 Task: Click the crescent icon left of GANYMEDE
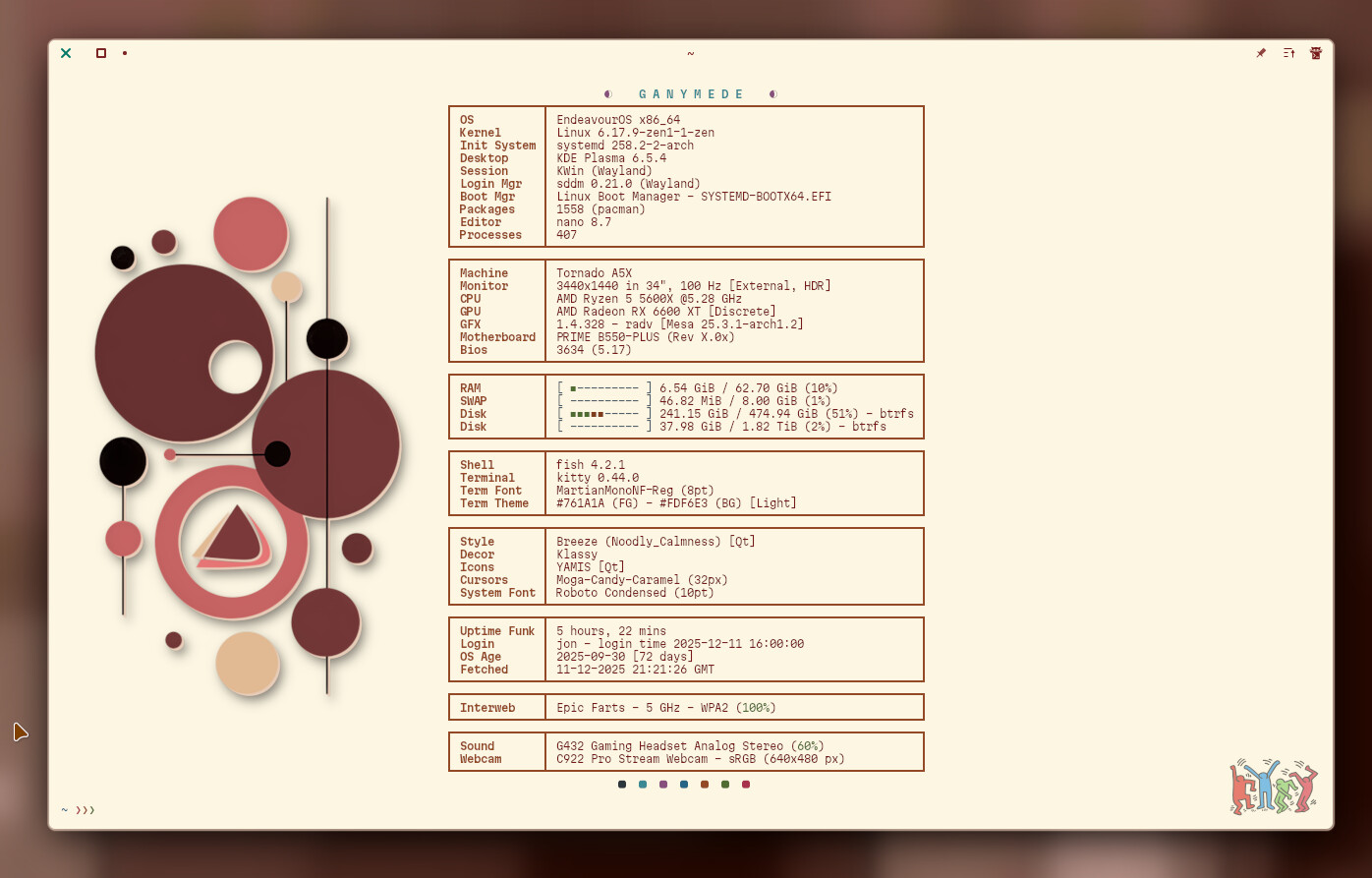pos(608,94)
